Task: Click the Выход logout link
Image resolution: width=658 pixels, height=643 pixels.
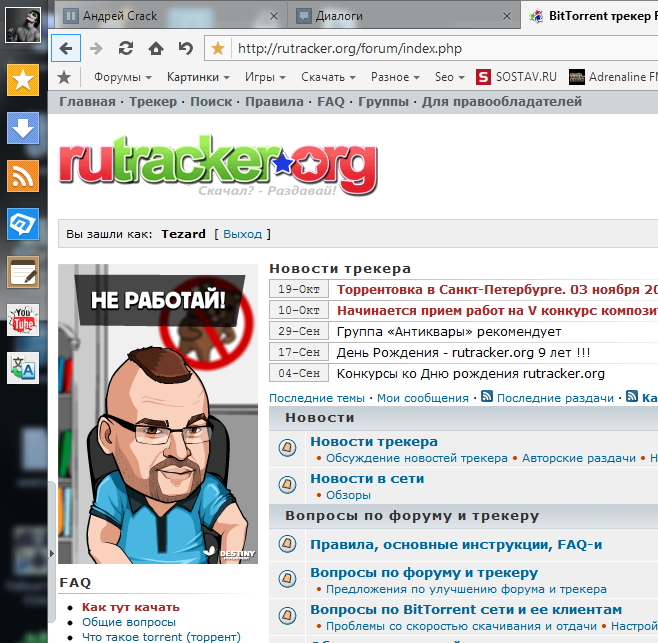Action: point(243,234)
